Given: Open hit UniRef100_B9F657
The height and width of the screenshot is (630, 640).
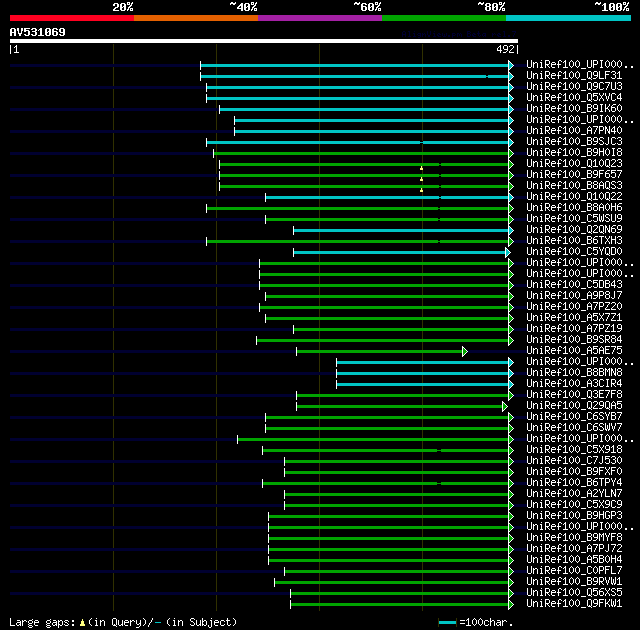Looking at the screenshot, I should pos(574,175).
